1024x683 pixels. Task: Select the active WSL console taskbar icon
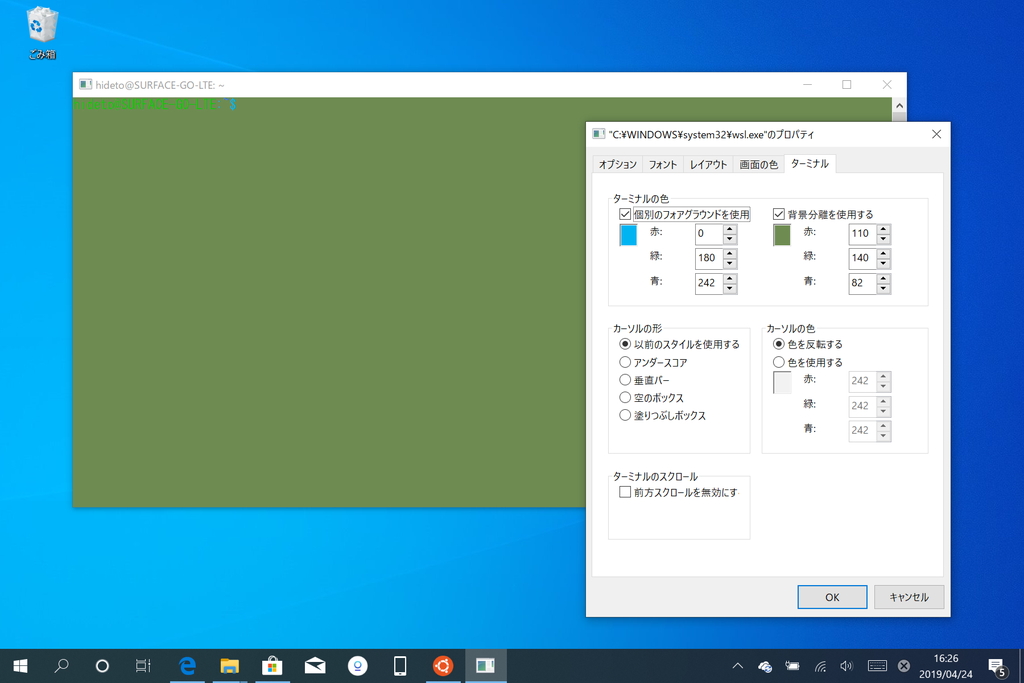click(485, 665)
